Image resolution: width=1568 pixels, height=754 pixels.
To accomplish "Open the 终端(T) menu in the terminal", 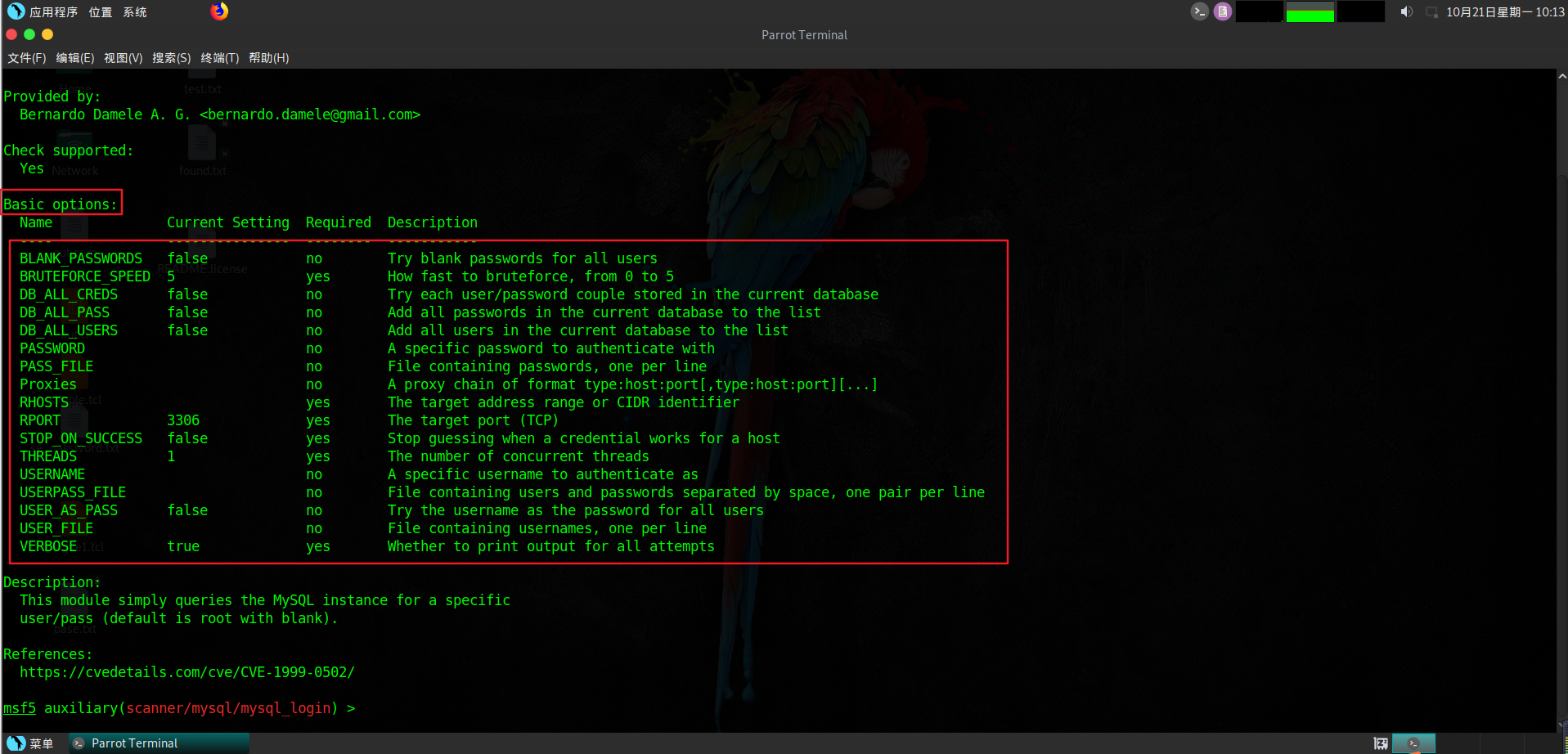I will coord(219,57).
